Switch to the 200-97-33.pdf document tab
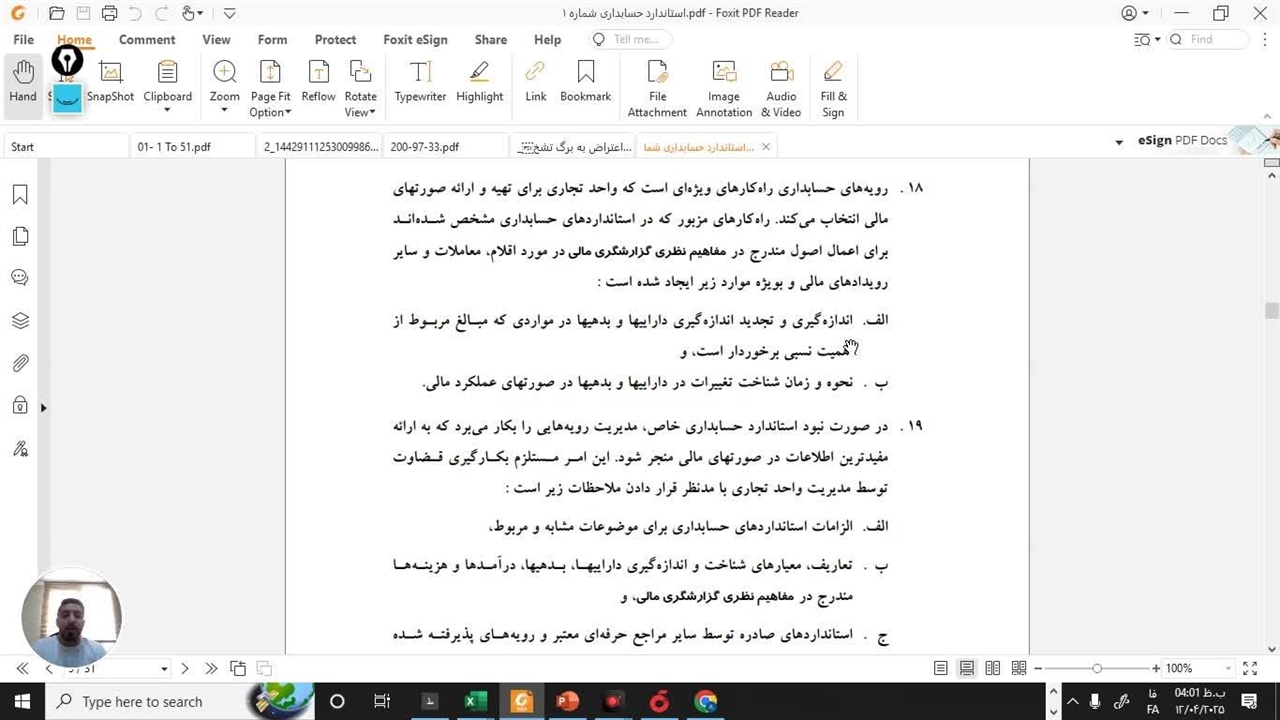Viewport: 1280px width, 720px height. [x=425, y=147]
